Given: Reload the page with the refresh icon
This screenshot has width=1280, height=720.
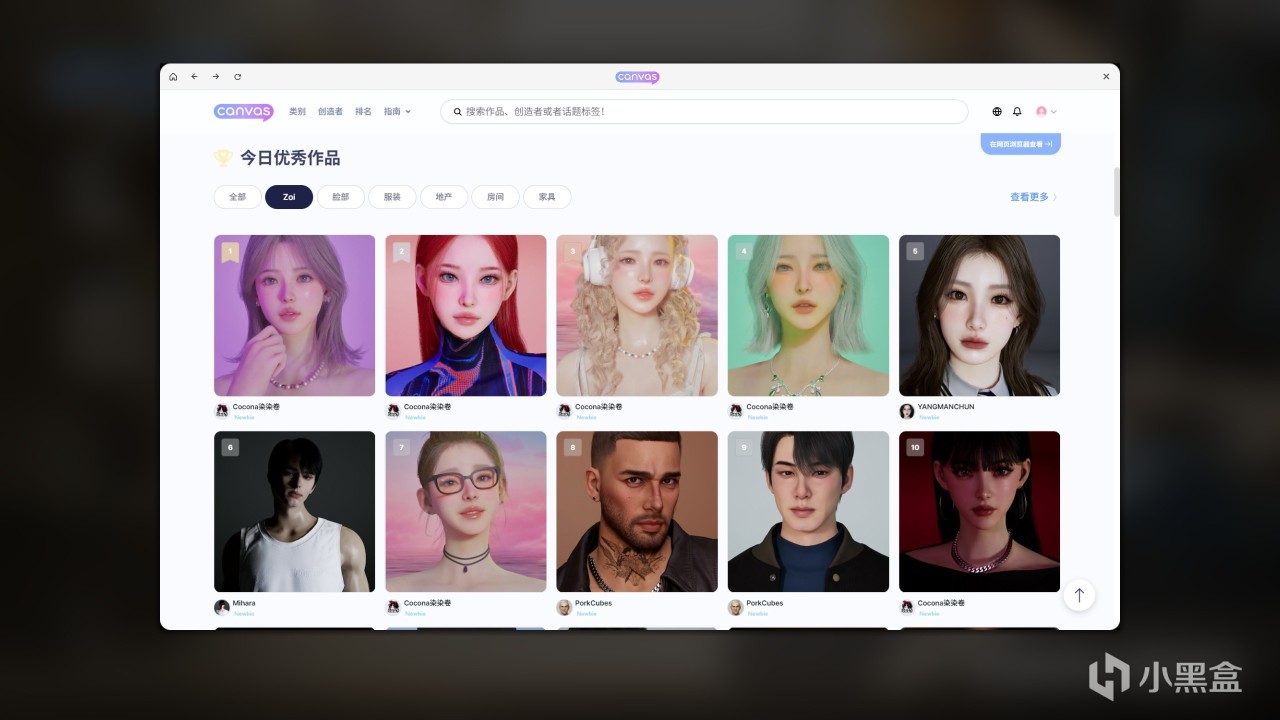Looking at the screenshot, I should pos(237,77).
